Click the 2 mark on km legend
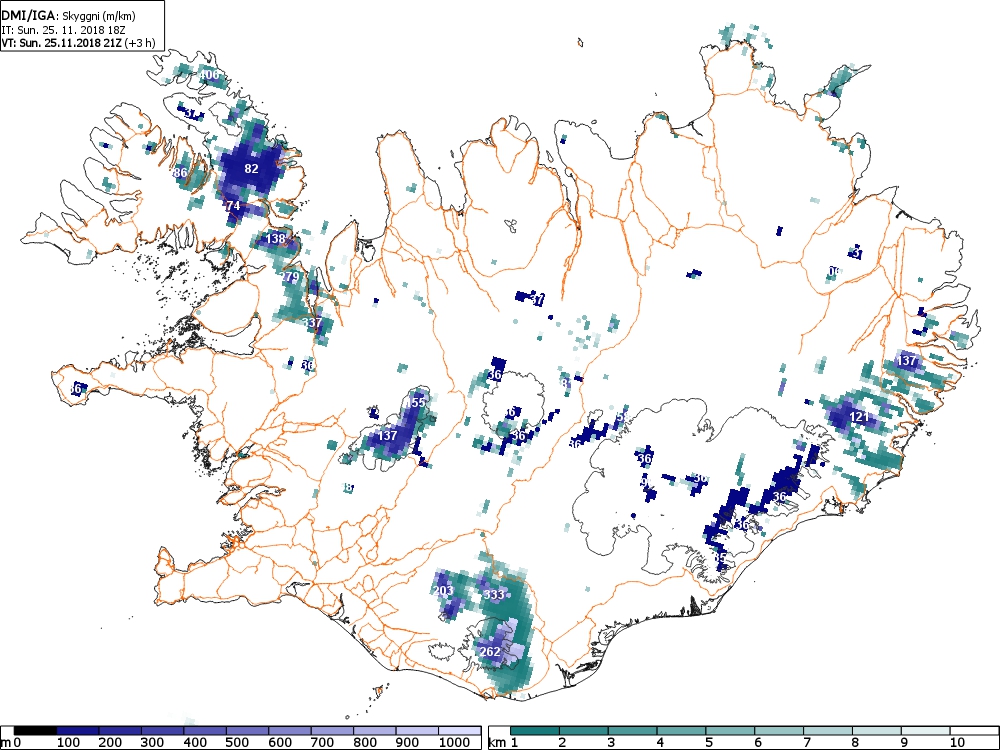The image size is (1000, 750). 562,742
